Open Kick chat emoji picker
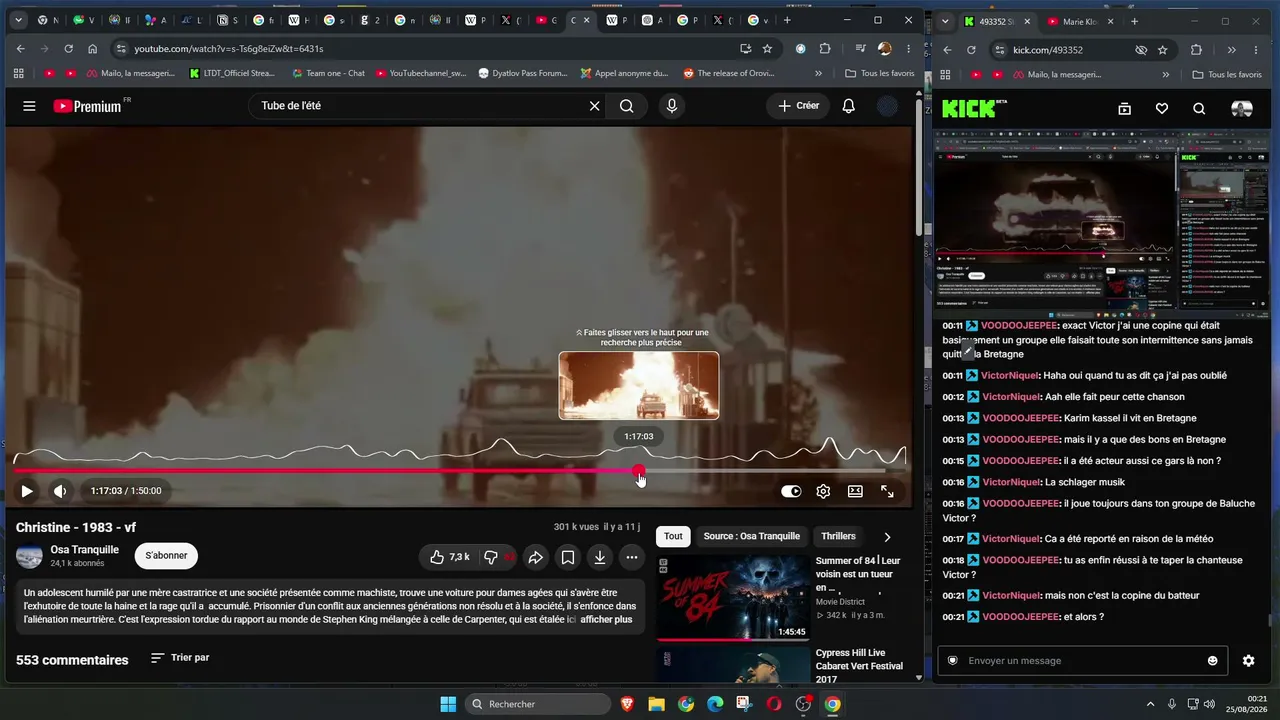This screenshot has height=720, width=1280. point(1213,661)
